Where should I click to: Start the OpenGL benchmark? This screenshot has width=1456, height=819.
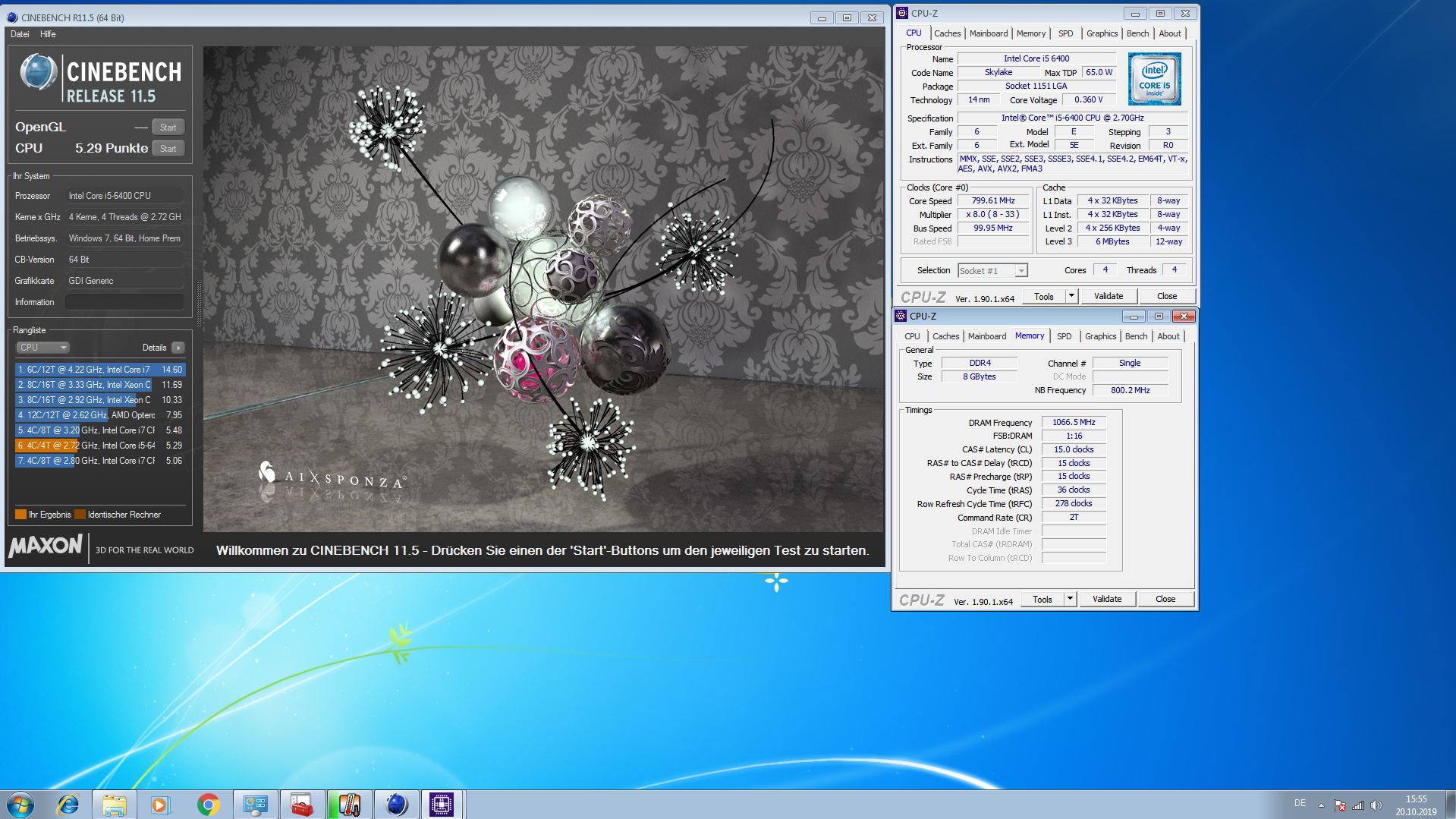click(168, 128)
